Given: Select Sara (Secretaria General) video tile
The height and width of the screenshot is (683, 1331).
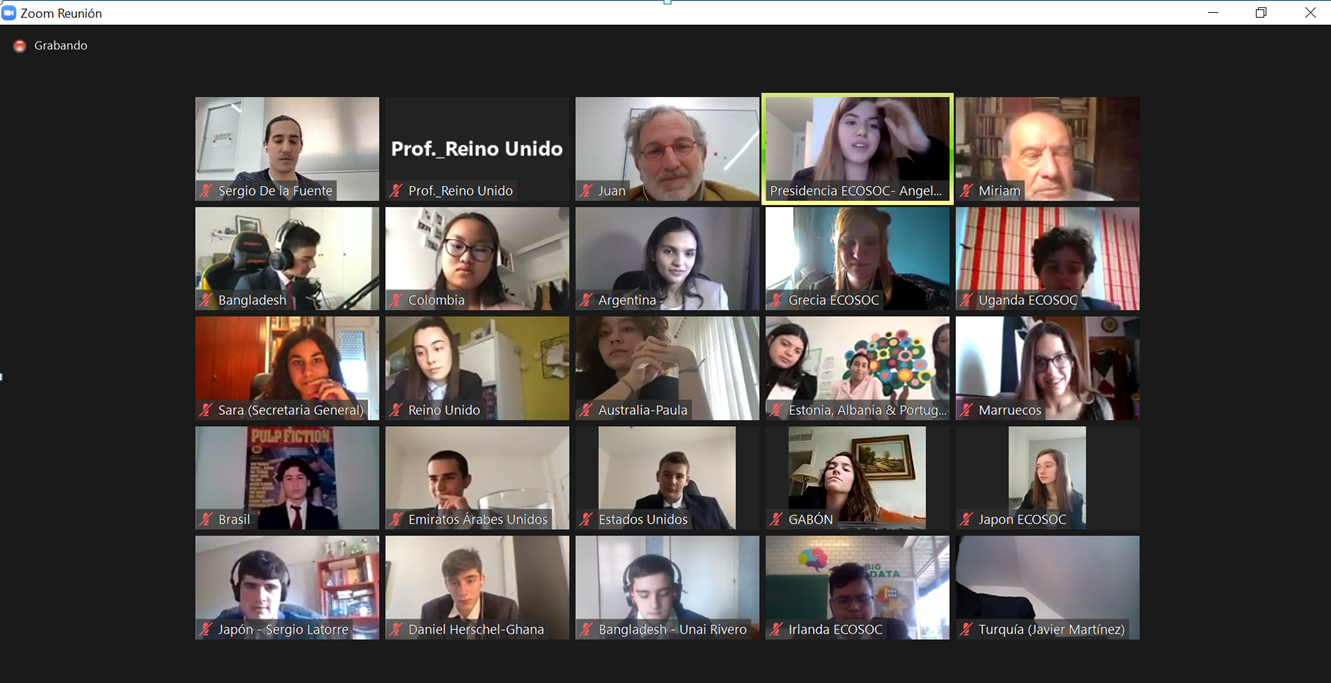Looking at the screenshot, I should click(287, 368).
